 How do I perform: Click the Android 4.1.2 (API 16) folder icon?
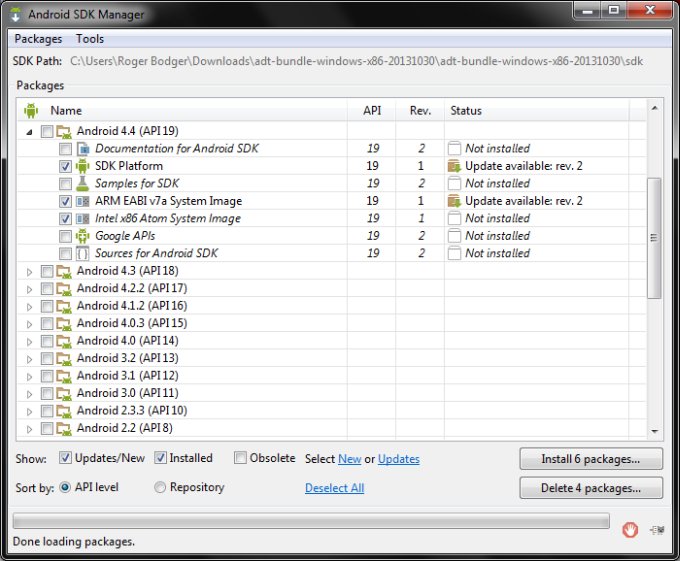point(64,306)
